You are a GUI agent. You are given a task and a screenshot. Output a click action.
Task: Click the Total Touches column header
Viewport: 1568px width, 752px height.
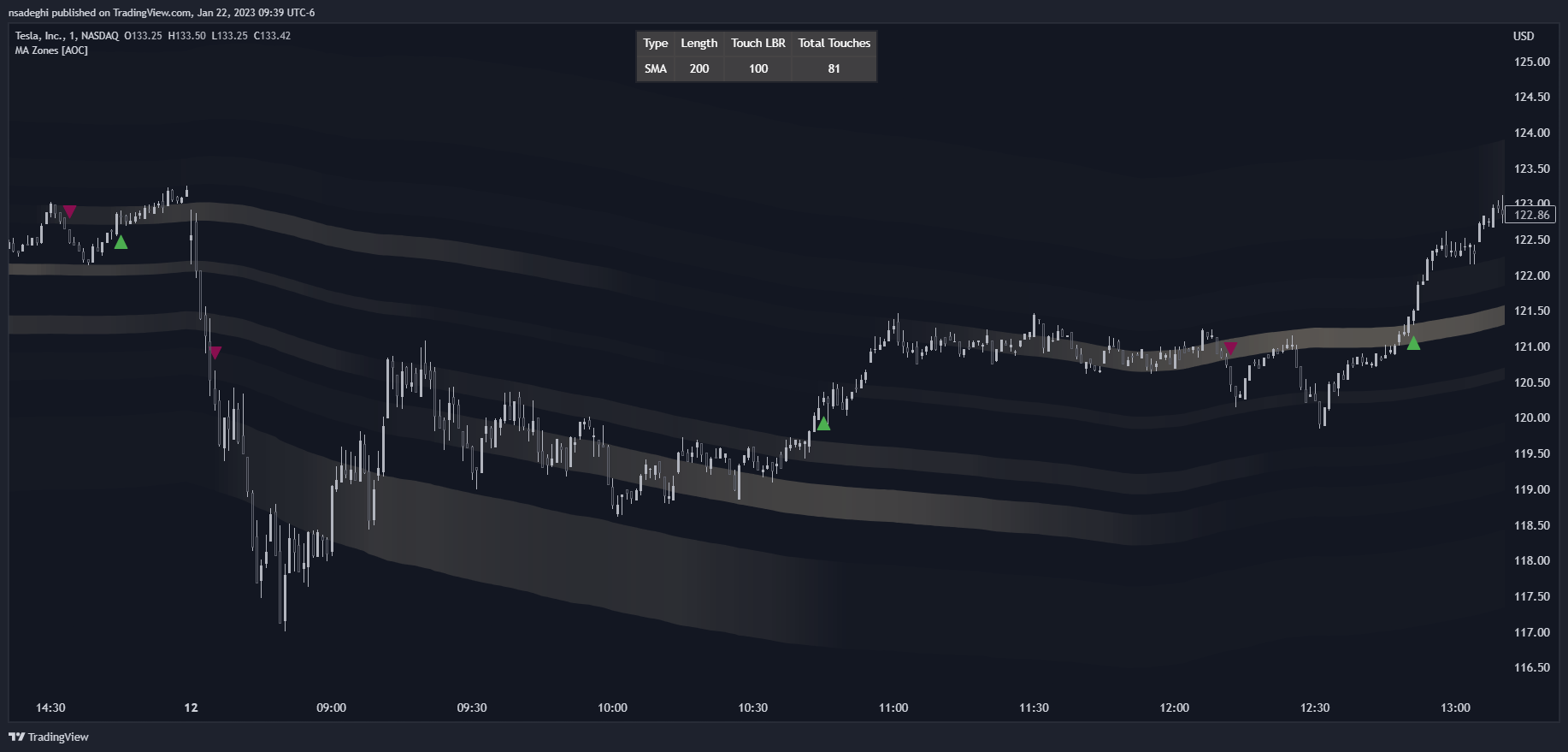click(x=834, y=43)
